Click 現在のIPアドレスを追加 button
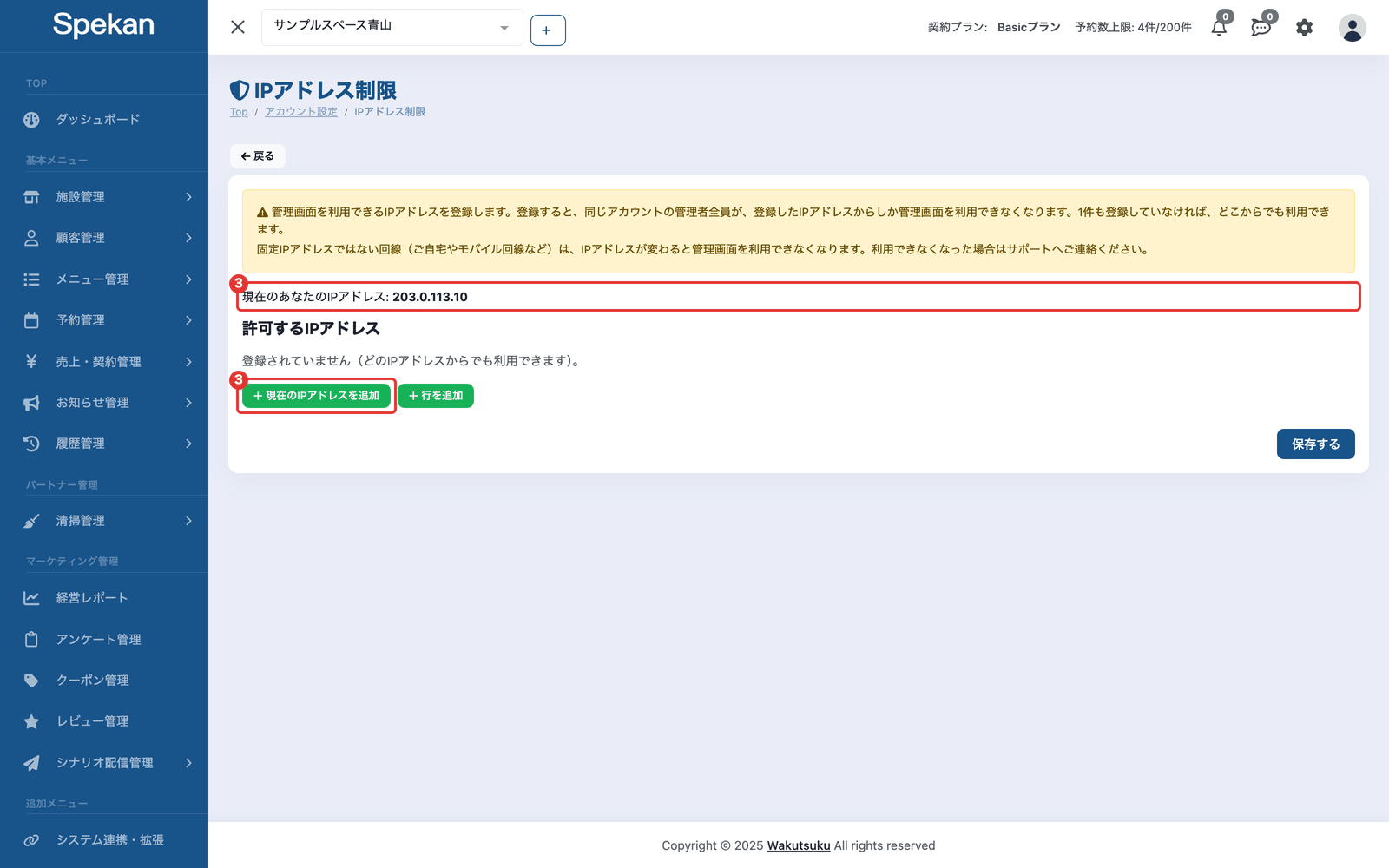Viewport: 1389px width, 868px height. click(x=316, y=396)
